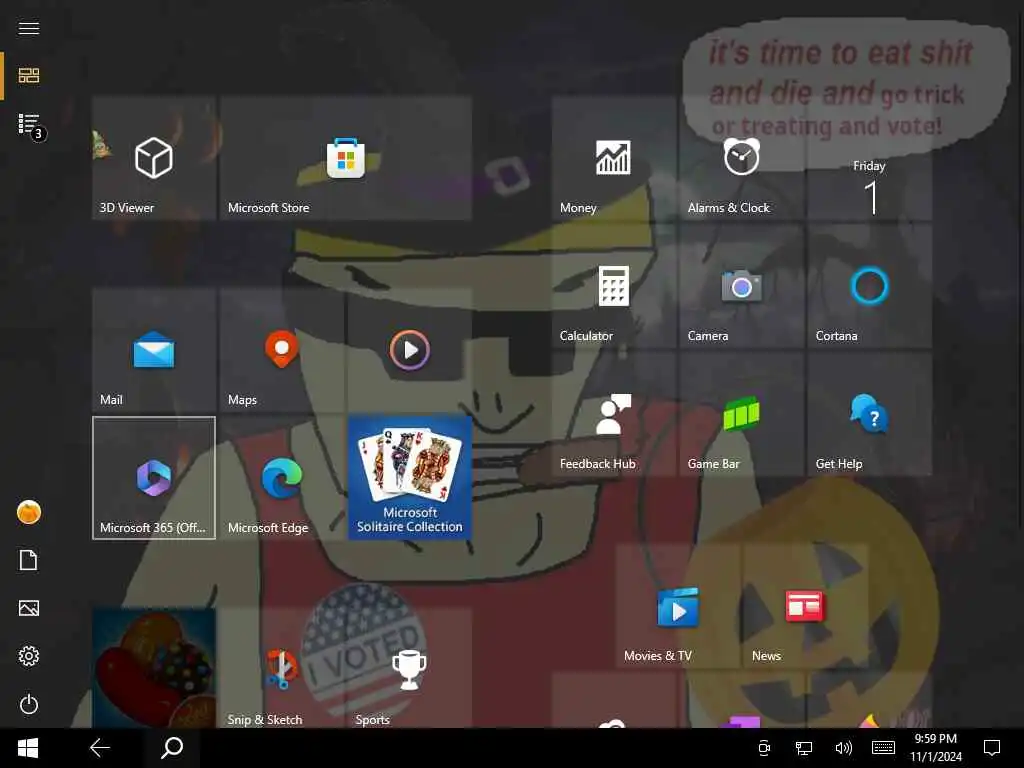Open the News tile
The image size is (1024, 768).
(806, 606)
